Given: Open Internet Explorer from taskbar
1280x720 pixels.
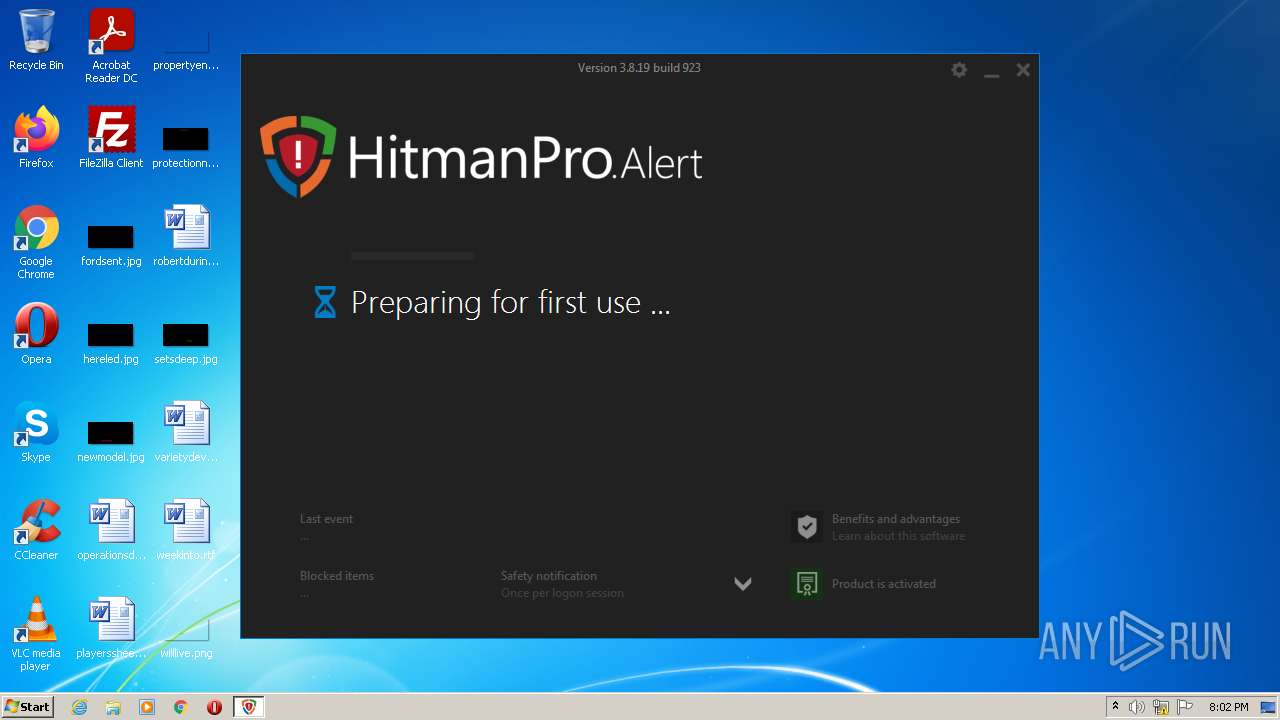Looking at the screenshot, I should [x=80, y=707].
